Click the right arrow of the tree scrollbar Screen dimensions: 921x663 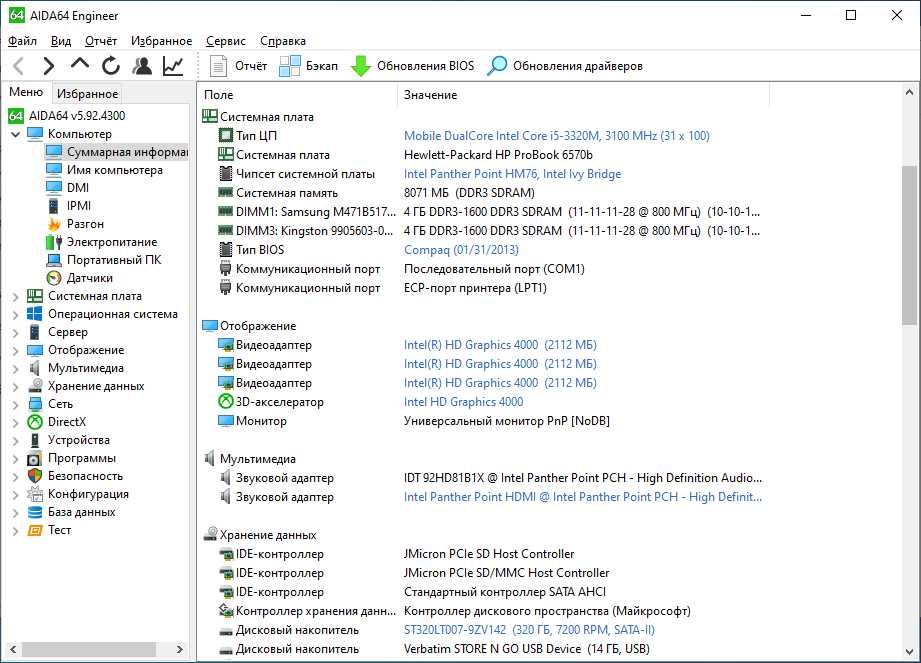(180, 649)
